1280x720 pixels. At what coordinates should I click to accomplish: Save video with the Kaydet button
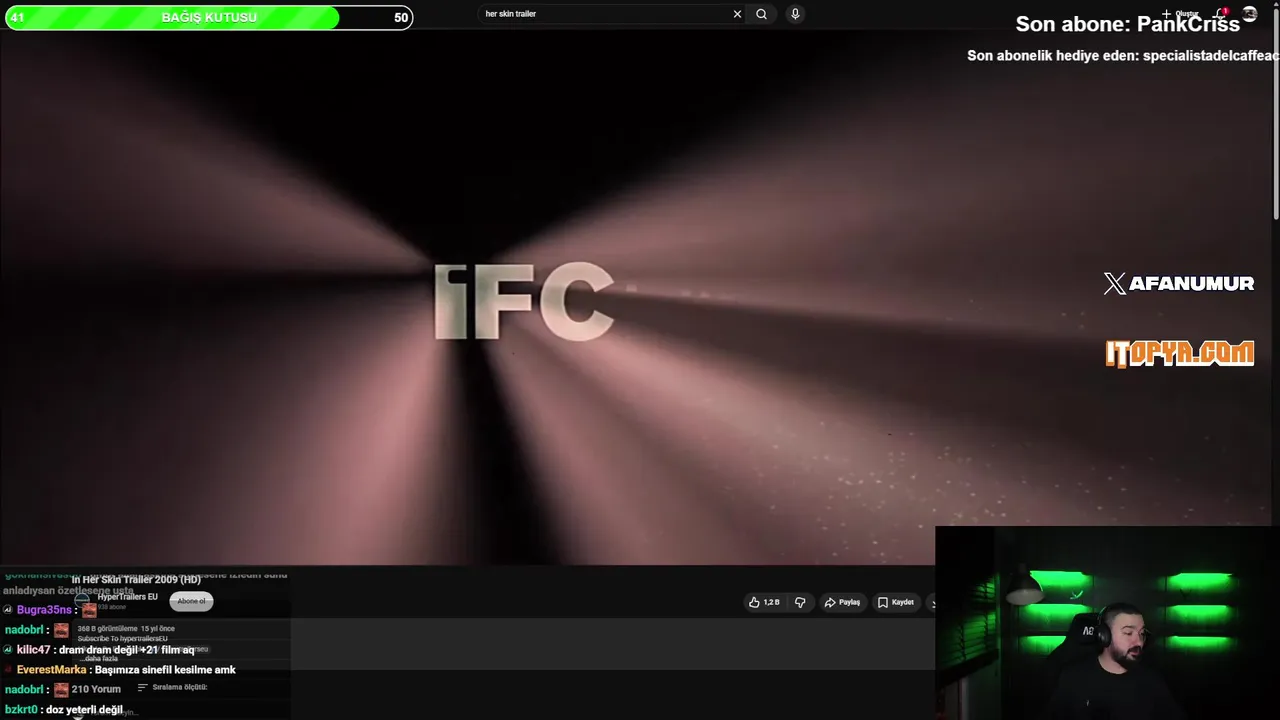[x=896, y=602]
